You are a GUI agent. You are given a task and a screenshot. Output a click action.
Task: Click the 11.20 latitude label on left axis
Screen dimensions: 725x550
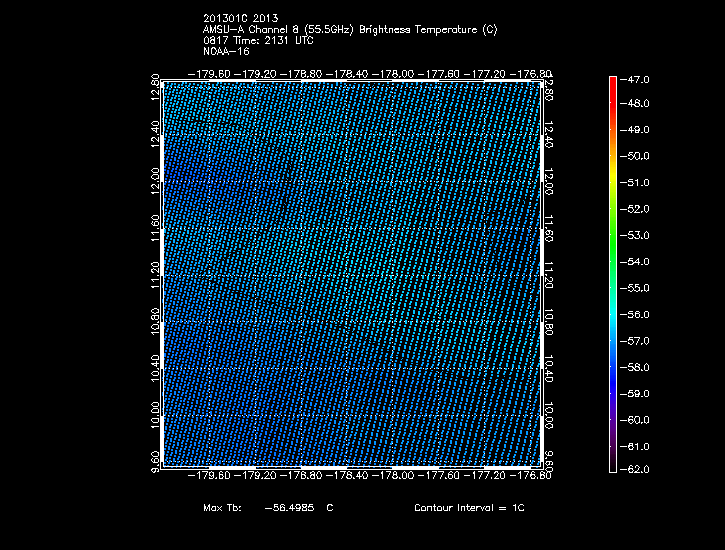pyautogui.click(x=155, y=272)
